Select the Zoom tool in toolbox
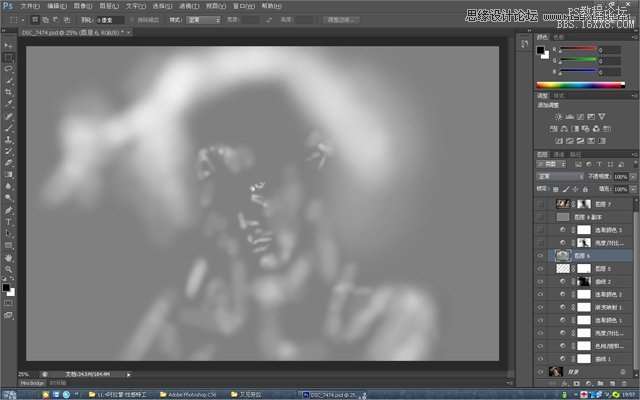Viewport: 640px width, 400px height. (x=9, y=269)
